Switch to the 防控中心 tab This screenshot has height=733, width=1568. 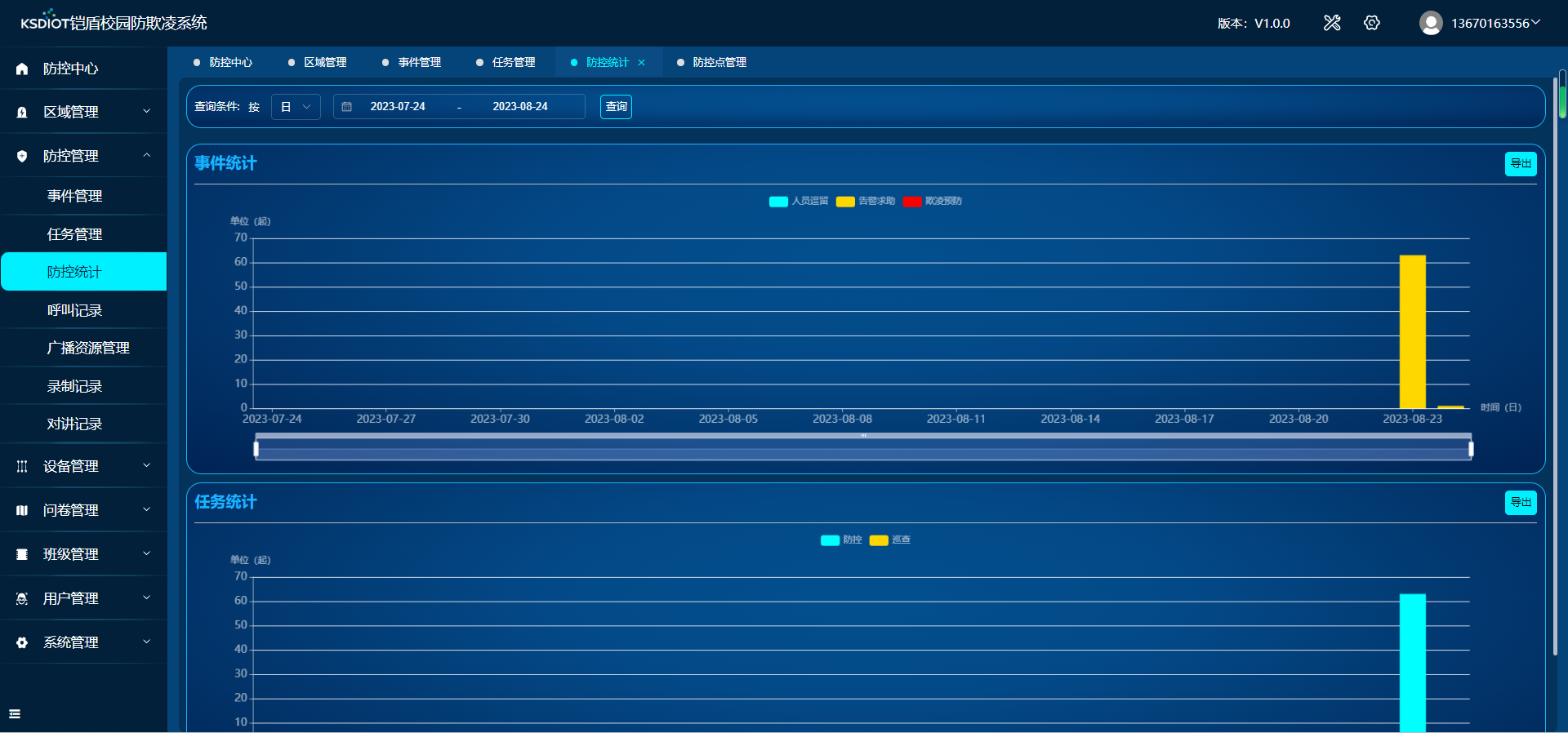click(x=223, y=62)
